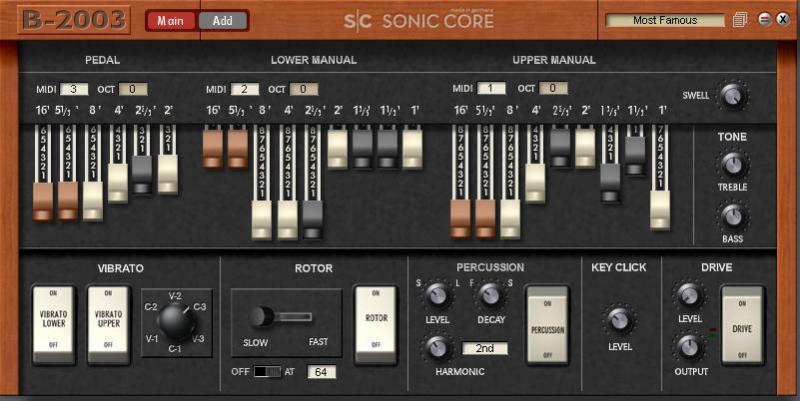
Task: Click the Lower Manual 1' drawbar handle
Action: pos(412,148)
